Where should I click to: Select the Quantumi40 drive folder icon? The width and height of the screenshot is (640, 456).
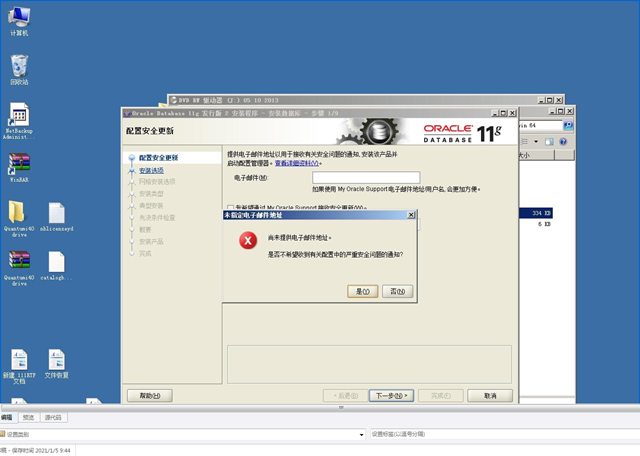(x=17, y=211)
